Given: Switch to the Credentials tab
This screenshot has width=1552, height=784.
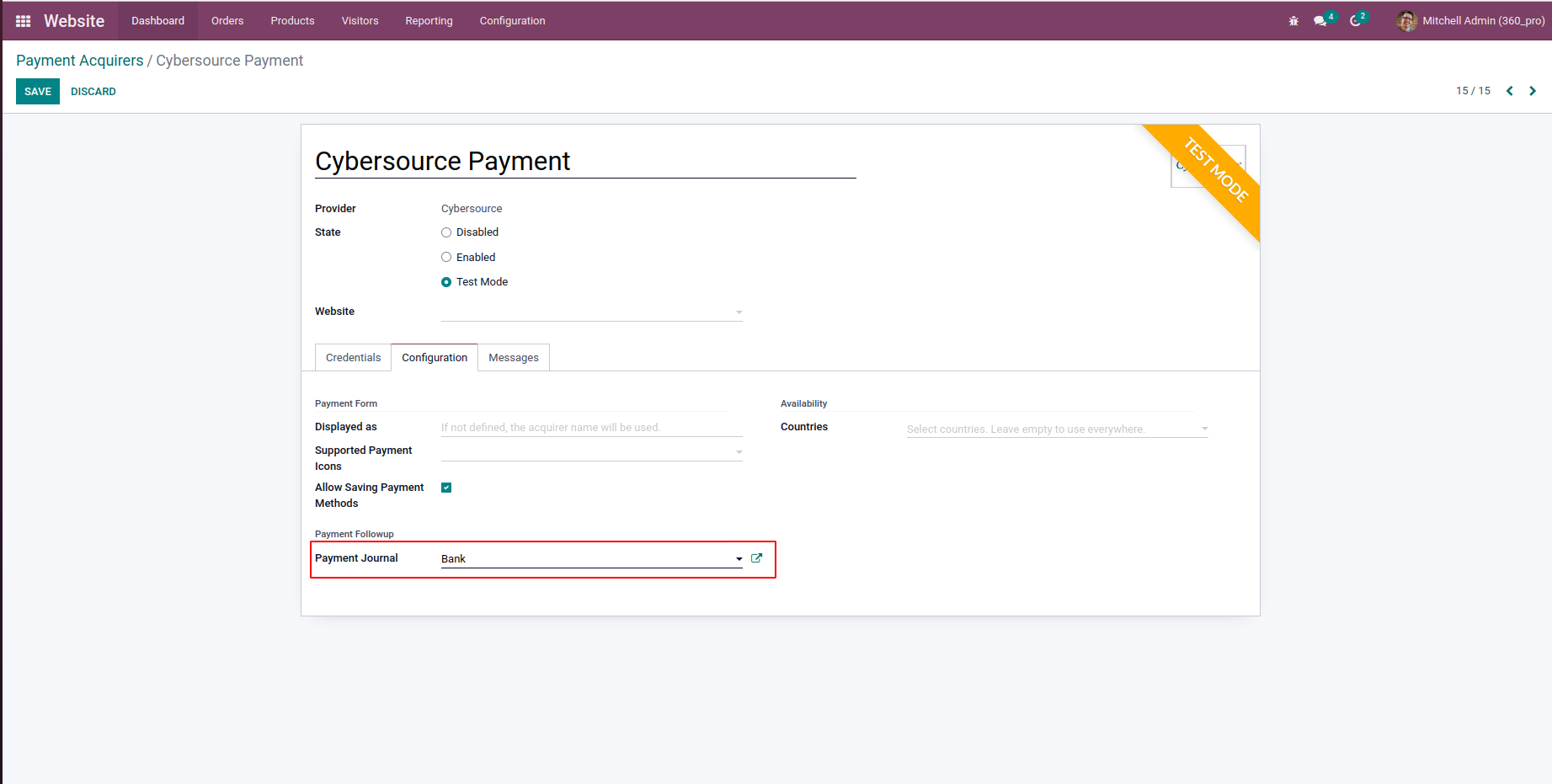Looking at the screenshot, I should (353, 358).
